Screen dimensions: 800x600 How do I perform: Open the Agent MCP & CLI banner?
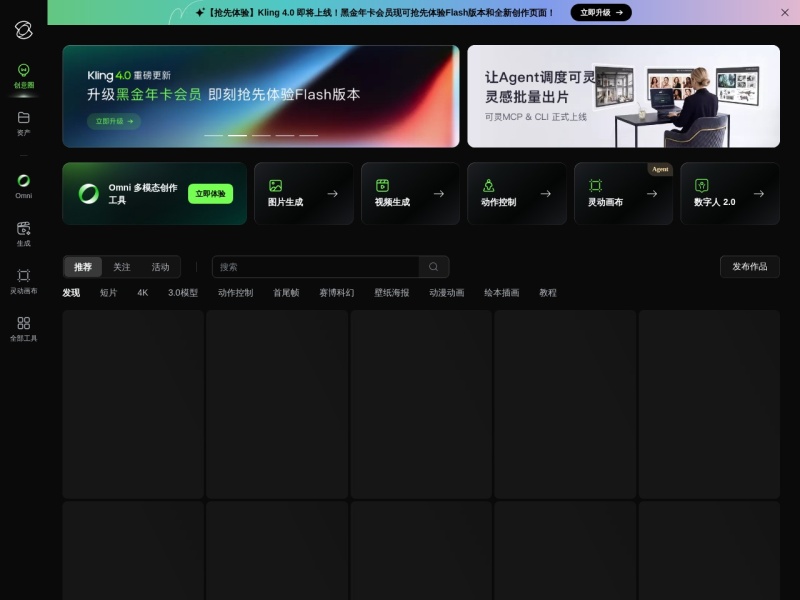[623, 96]
